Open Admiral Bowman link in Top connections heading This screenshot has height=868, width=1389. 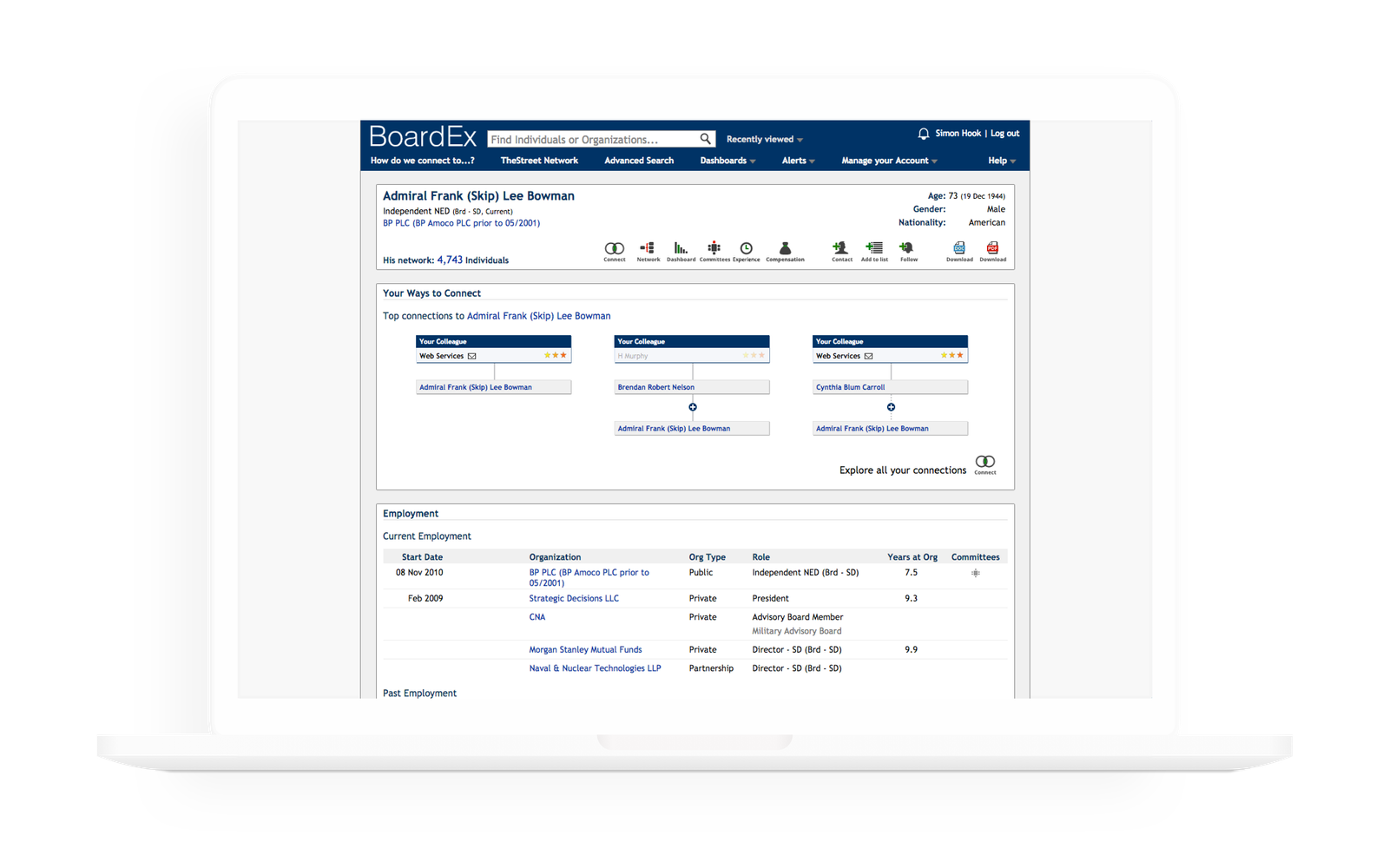[x=538, y=316]
